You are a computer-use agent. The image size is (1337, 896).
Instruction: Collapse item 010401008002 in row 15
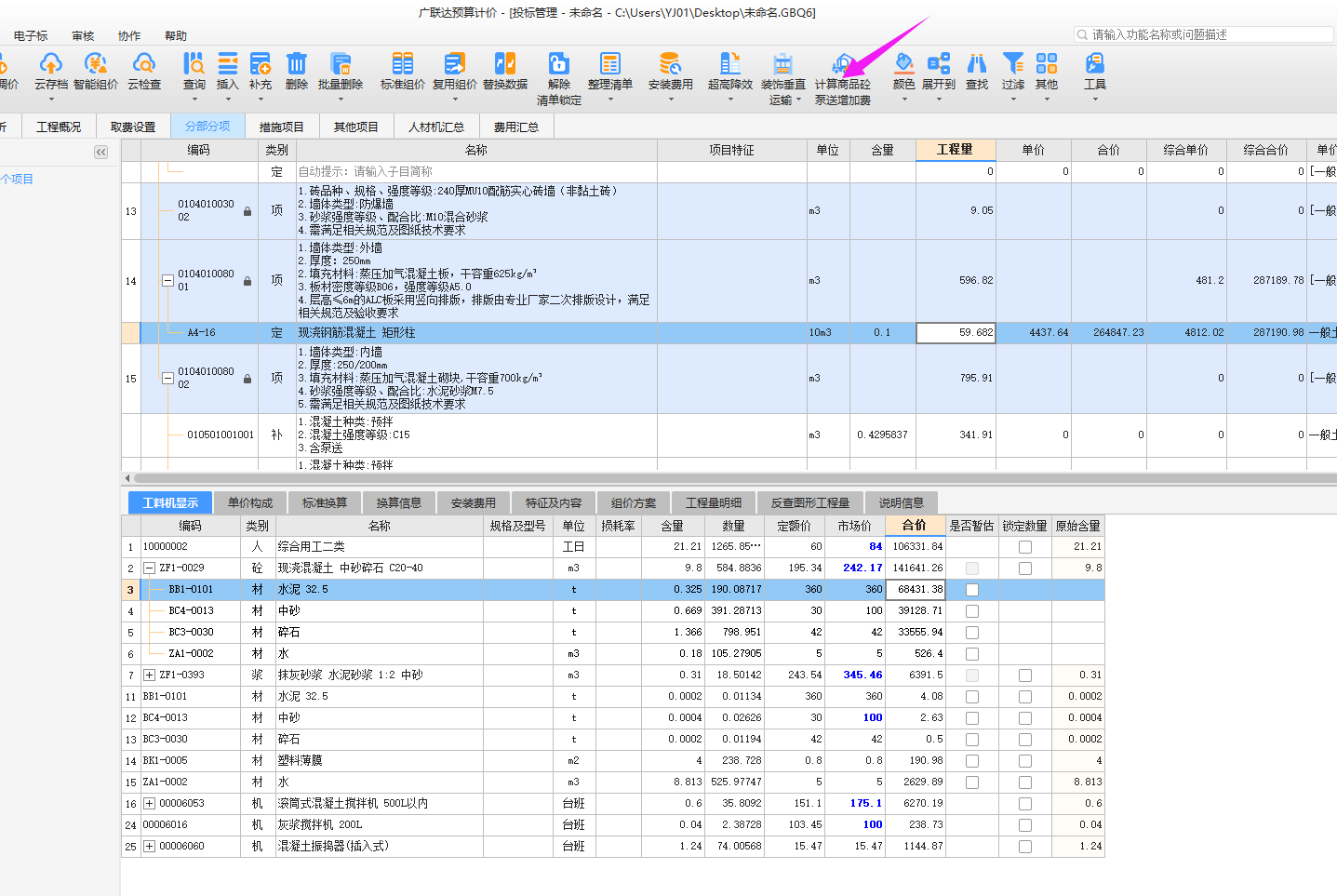click(x=167, y=378)
